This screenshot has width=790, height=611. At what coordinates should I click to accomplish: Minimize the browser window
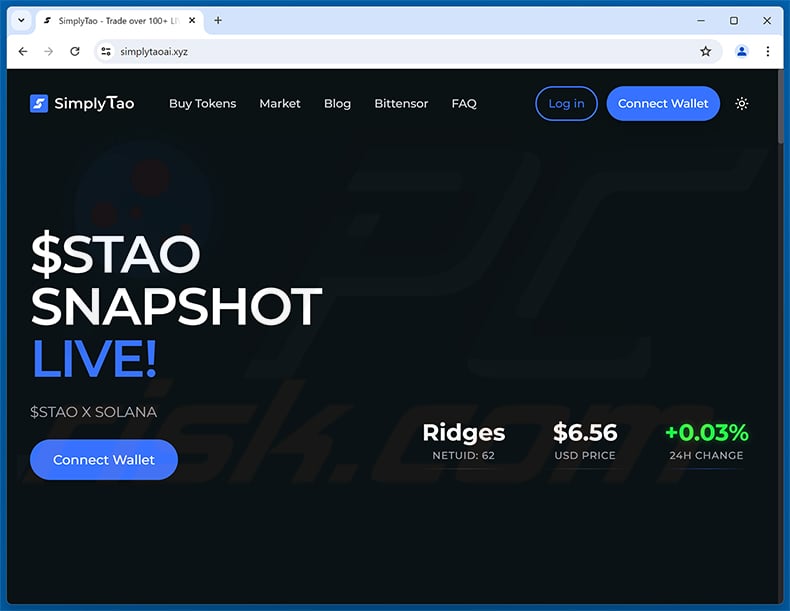tap(701, 21)
